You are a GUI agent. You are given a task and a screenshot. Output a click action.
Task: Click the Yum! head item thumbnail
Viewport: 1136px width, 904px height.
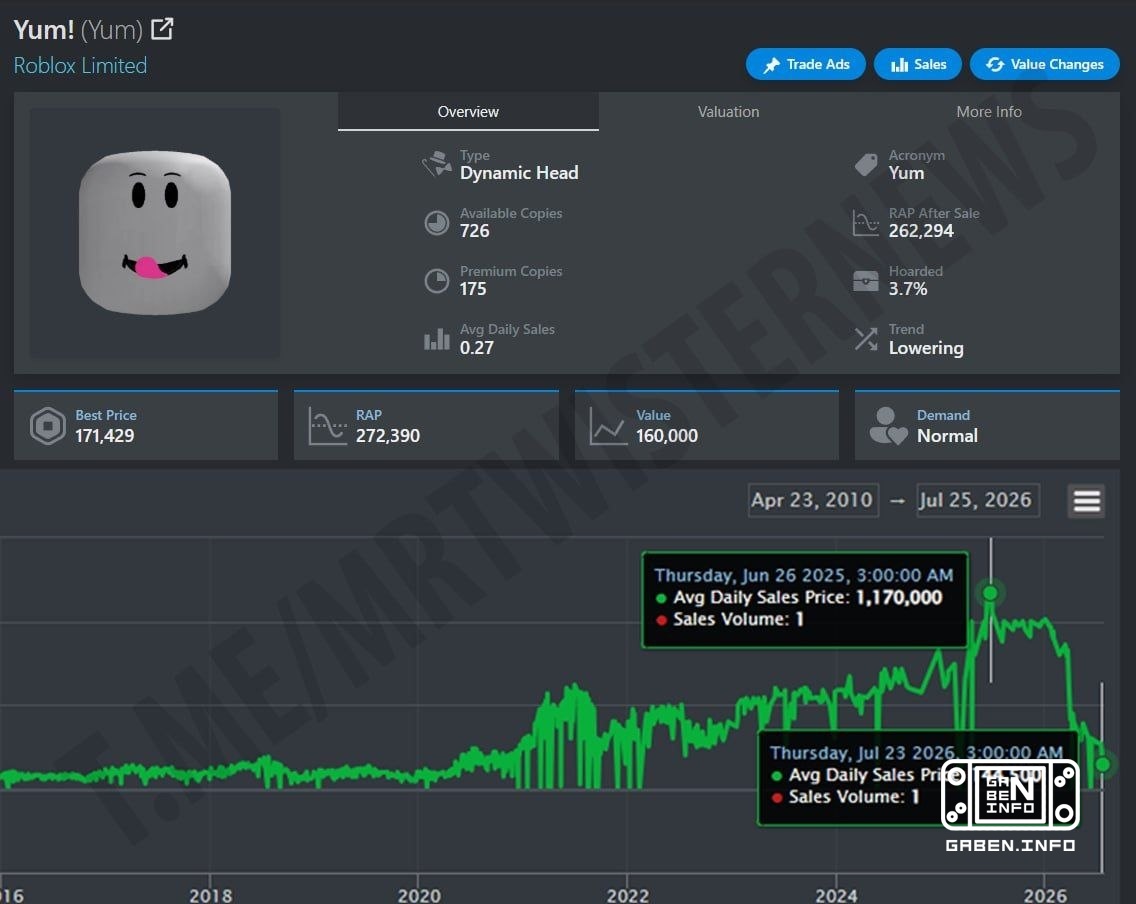154,233
